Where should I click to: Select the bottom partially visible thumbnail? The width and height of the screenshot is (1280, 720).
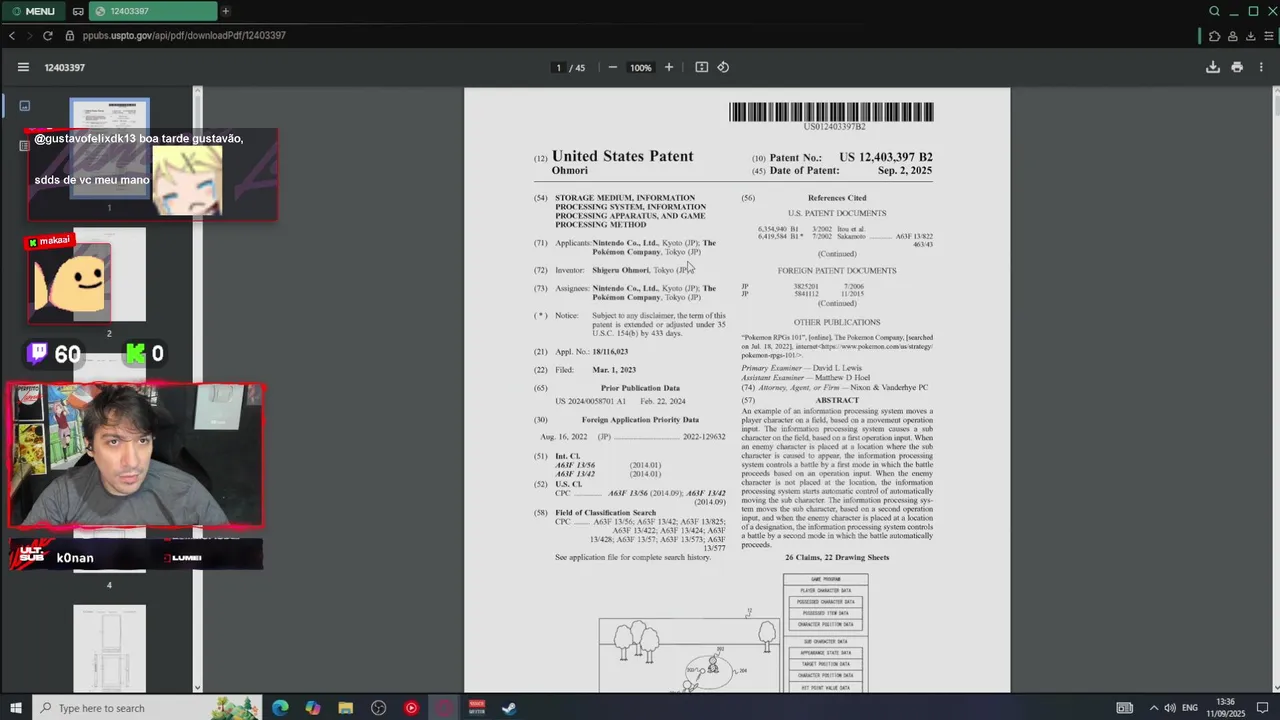click(x=109, y=647)
